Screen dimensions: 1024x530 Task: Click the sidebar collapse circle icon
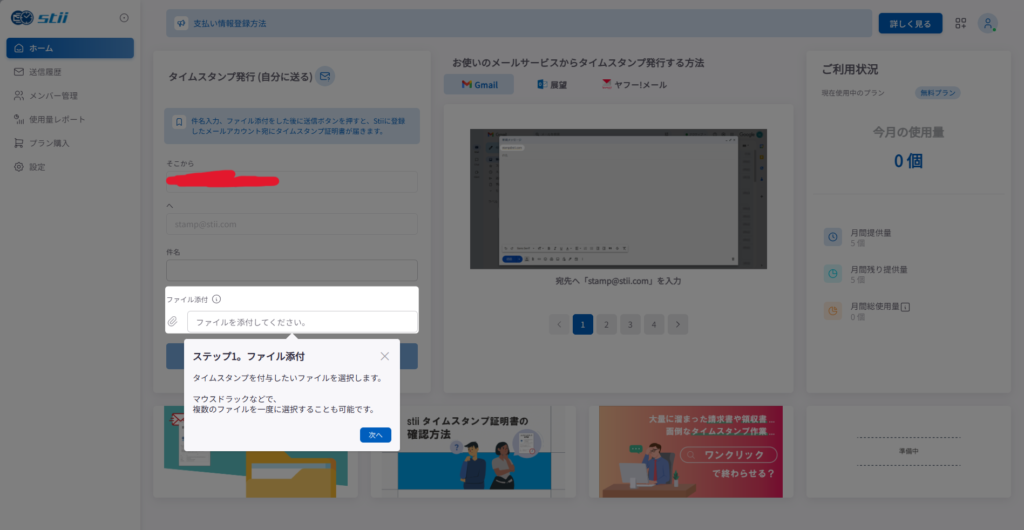point(124,18)
